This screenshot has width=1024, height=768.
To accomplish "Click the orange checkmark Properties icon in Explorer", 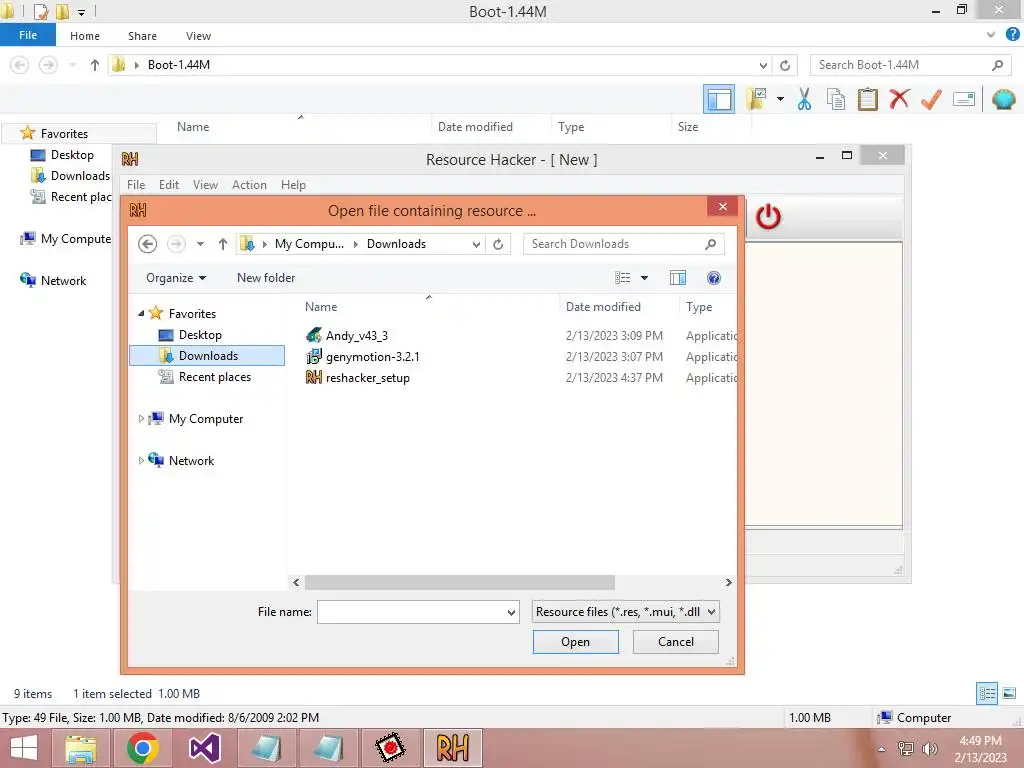I will click(x=931, y=99).
